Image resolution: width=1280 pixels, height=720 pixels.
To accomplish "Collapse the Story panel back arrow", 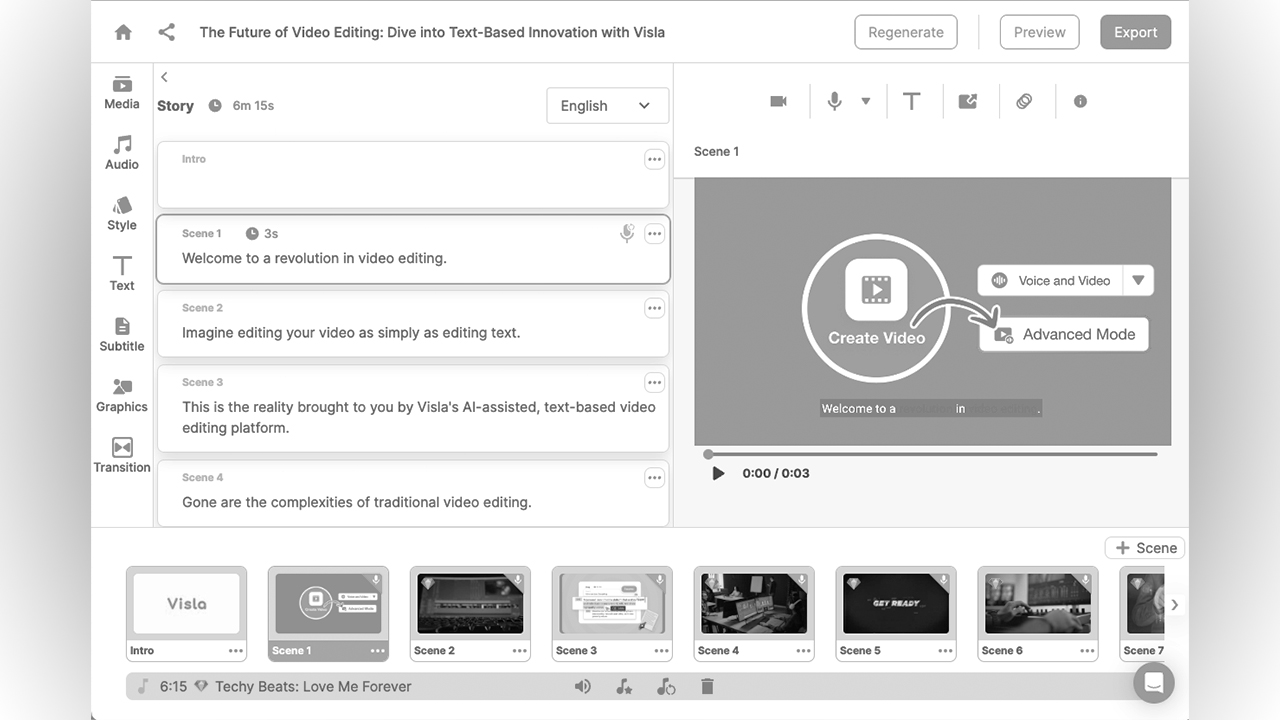I will click(x=164, y=77).
